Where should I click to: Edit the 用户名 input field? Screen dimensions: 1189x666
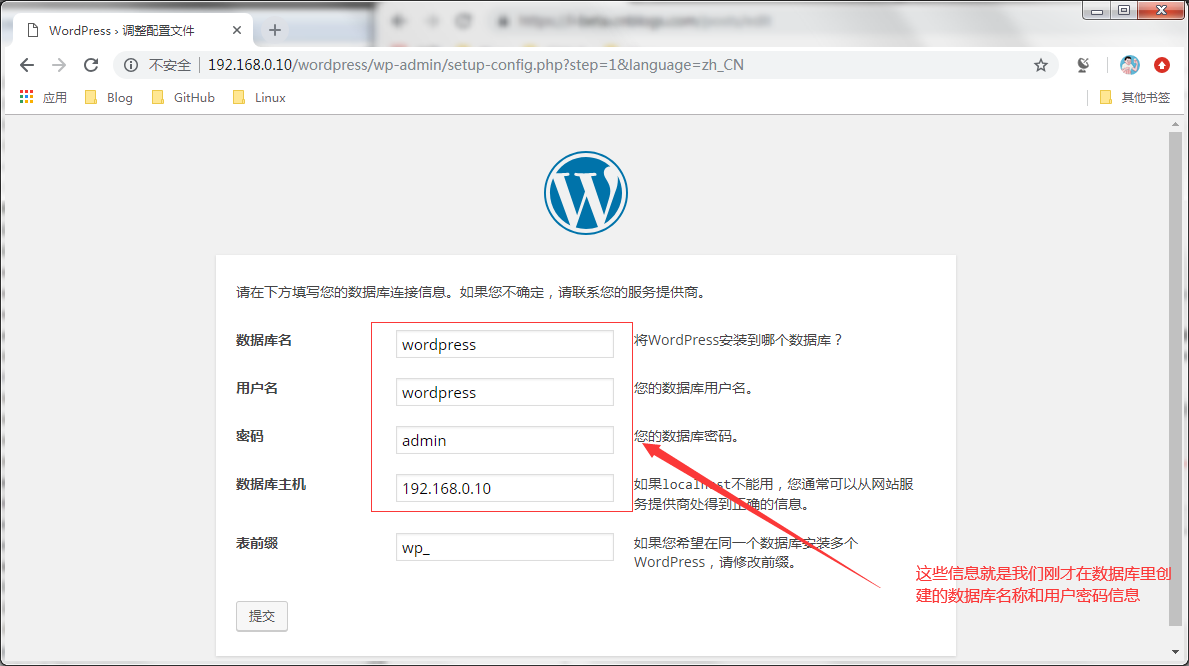(x=504, y=392)
